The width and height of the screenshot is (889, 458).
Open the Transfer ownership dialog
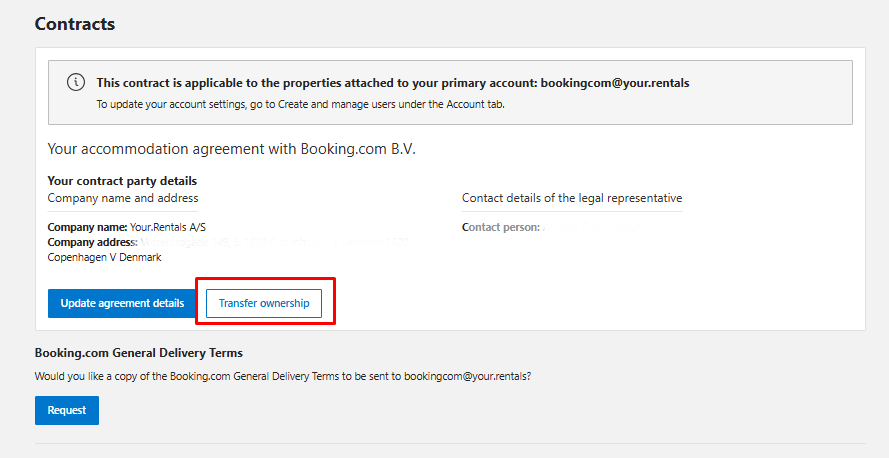[264, 303]
